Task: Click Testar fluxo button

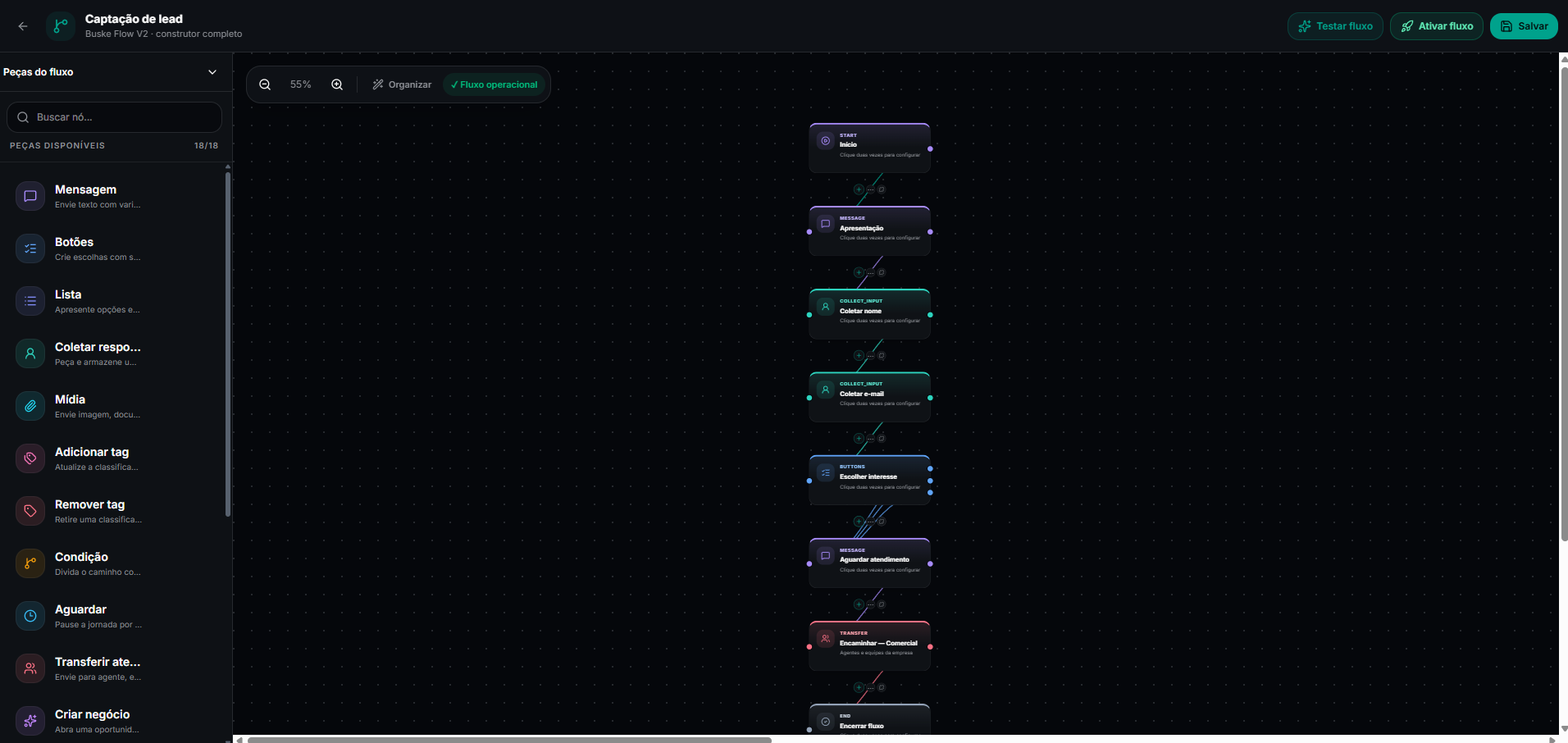Action: pos(1335,26)
